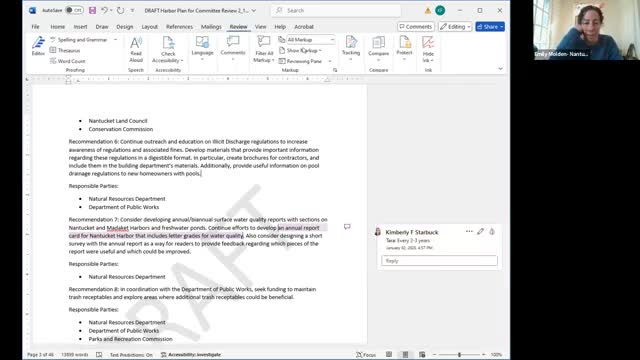The height and width of the screenshot is (360, 640).
Task: Switch to the References tab
Action: (x=179, y=27)
